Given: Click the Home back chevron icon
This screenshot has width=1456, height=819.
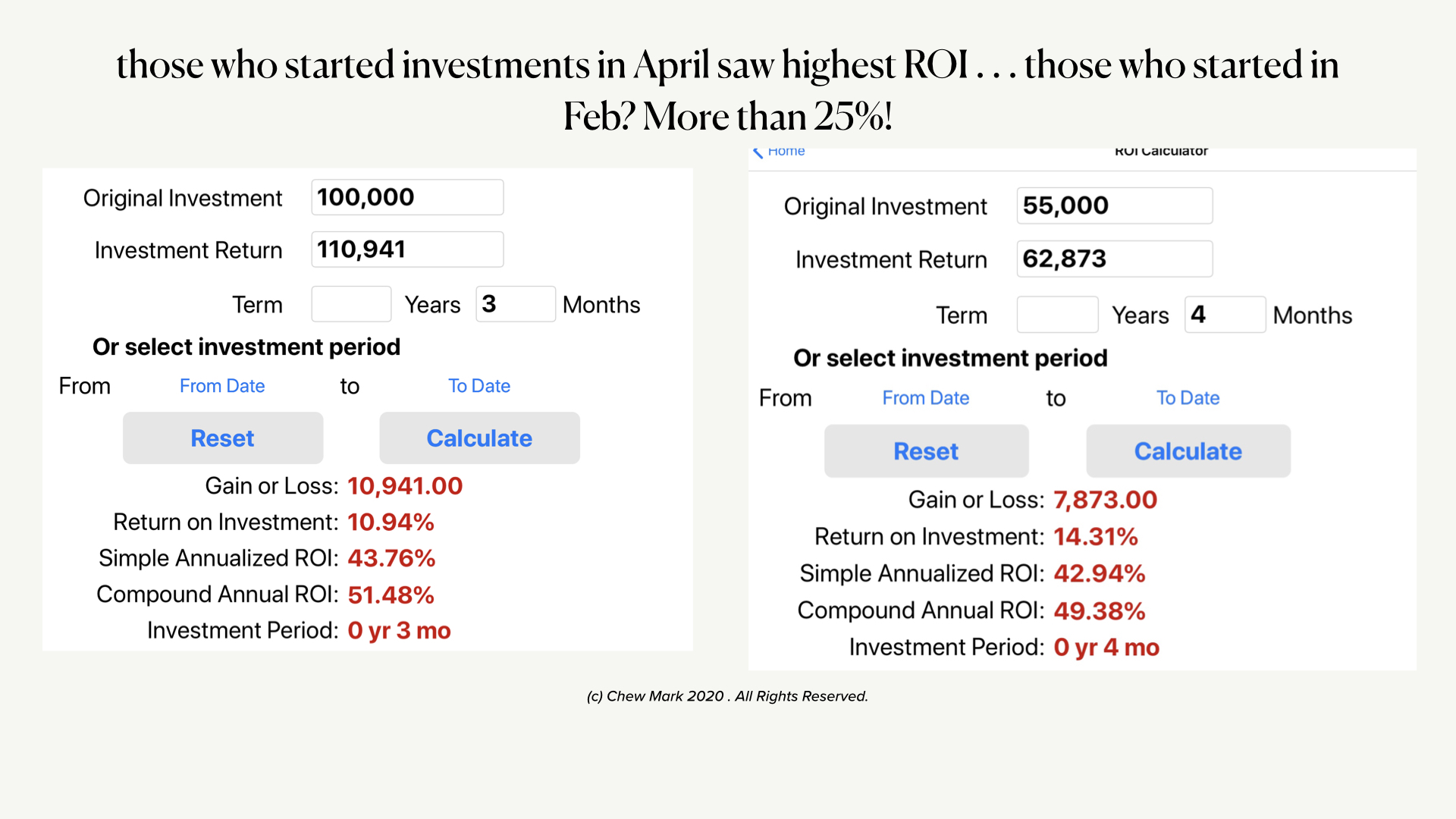Looking at the screenshot, I should point(758,152).
